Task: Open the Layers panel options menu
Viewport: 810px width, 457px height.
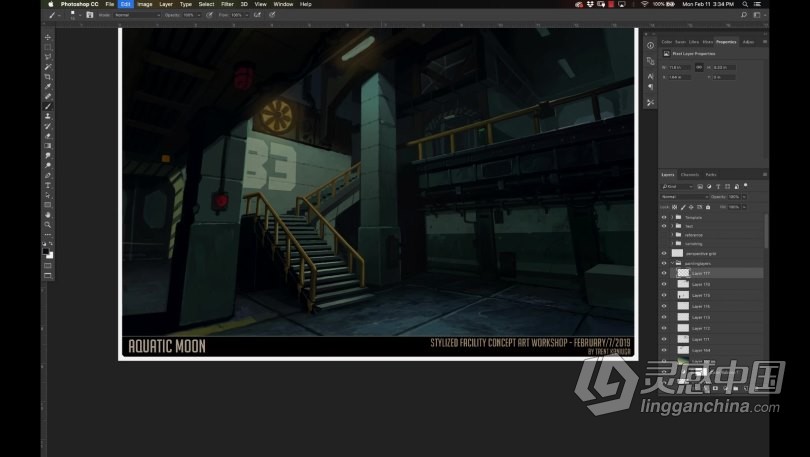Action: tap(765, 175)
